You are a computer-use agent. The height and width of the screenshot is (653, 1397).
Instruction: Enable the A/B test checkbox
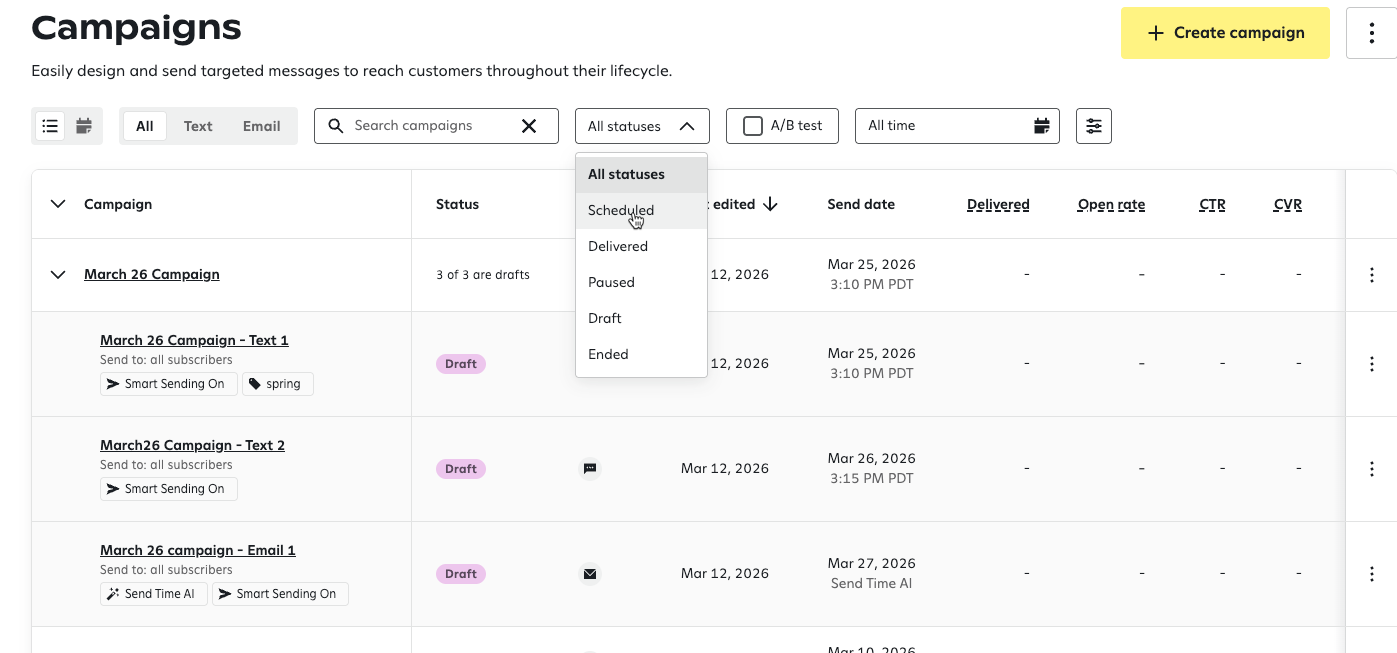(x=753, y=126)
